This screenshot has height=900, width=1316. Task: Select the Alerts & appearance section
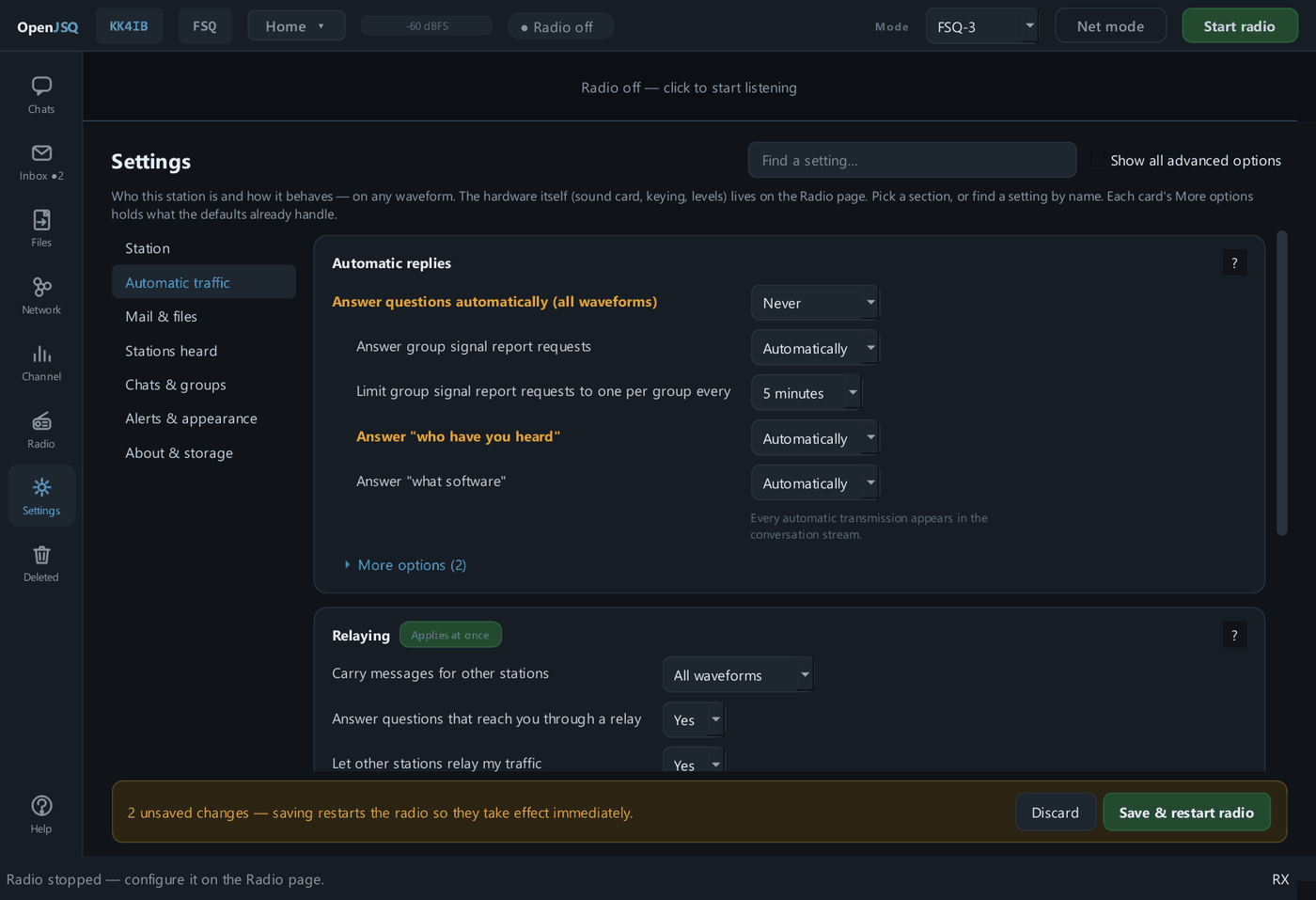click(204, 418)
